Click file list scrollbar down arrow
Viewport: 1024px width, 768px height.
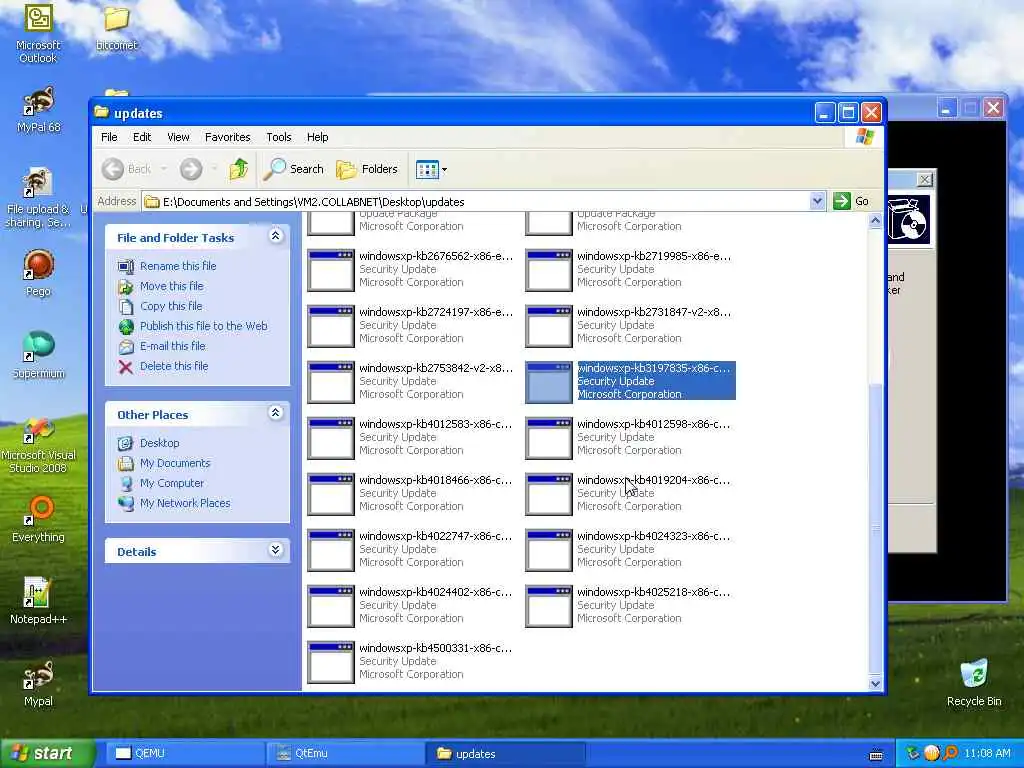tap(875, 684)
